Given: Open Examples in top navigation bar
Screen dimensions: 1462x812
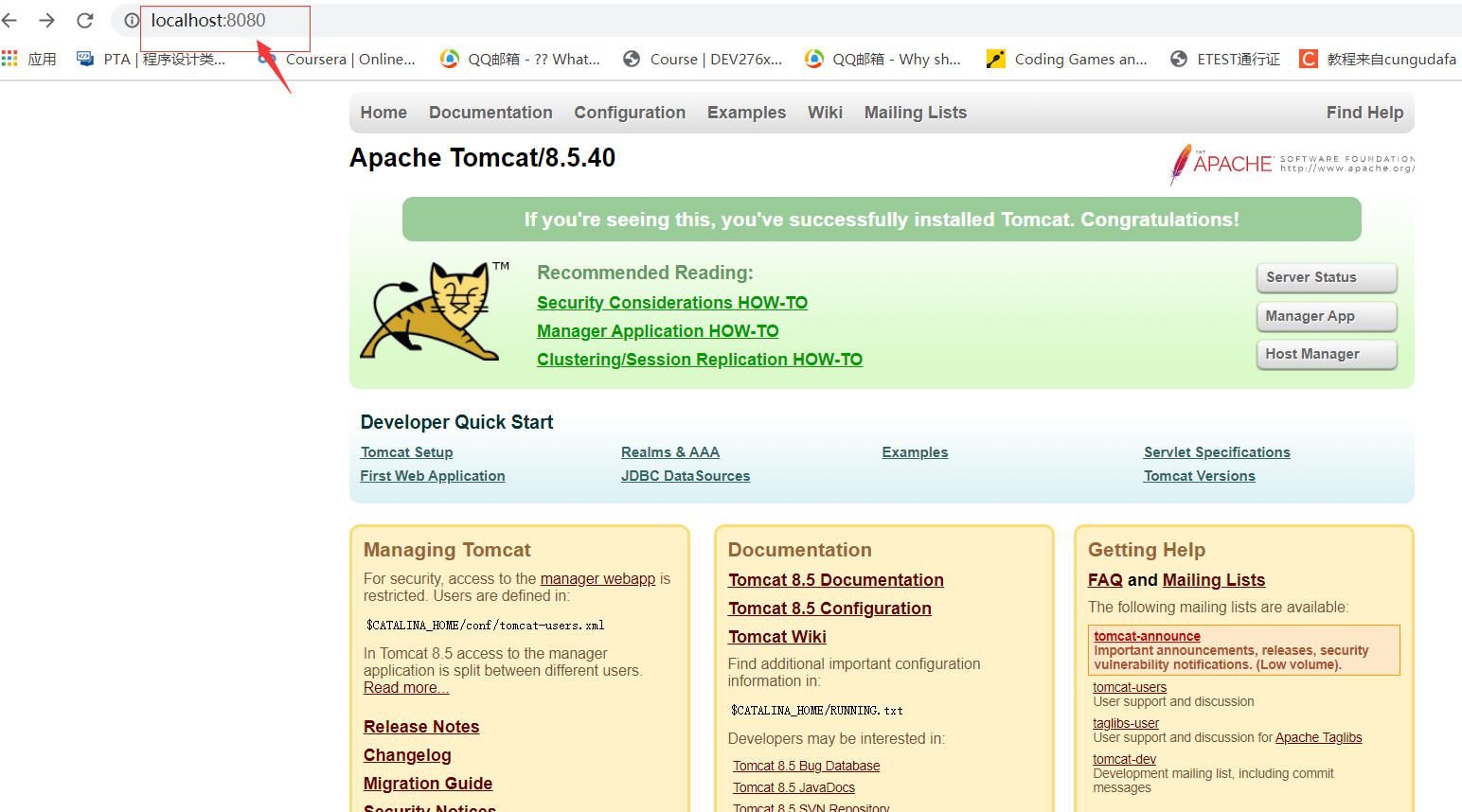Looking at the screenshot, I should point(746,113).
